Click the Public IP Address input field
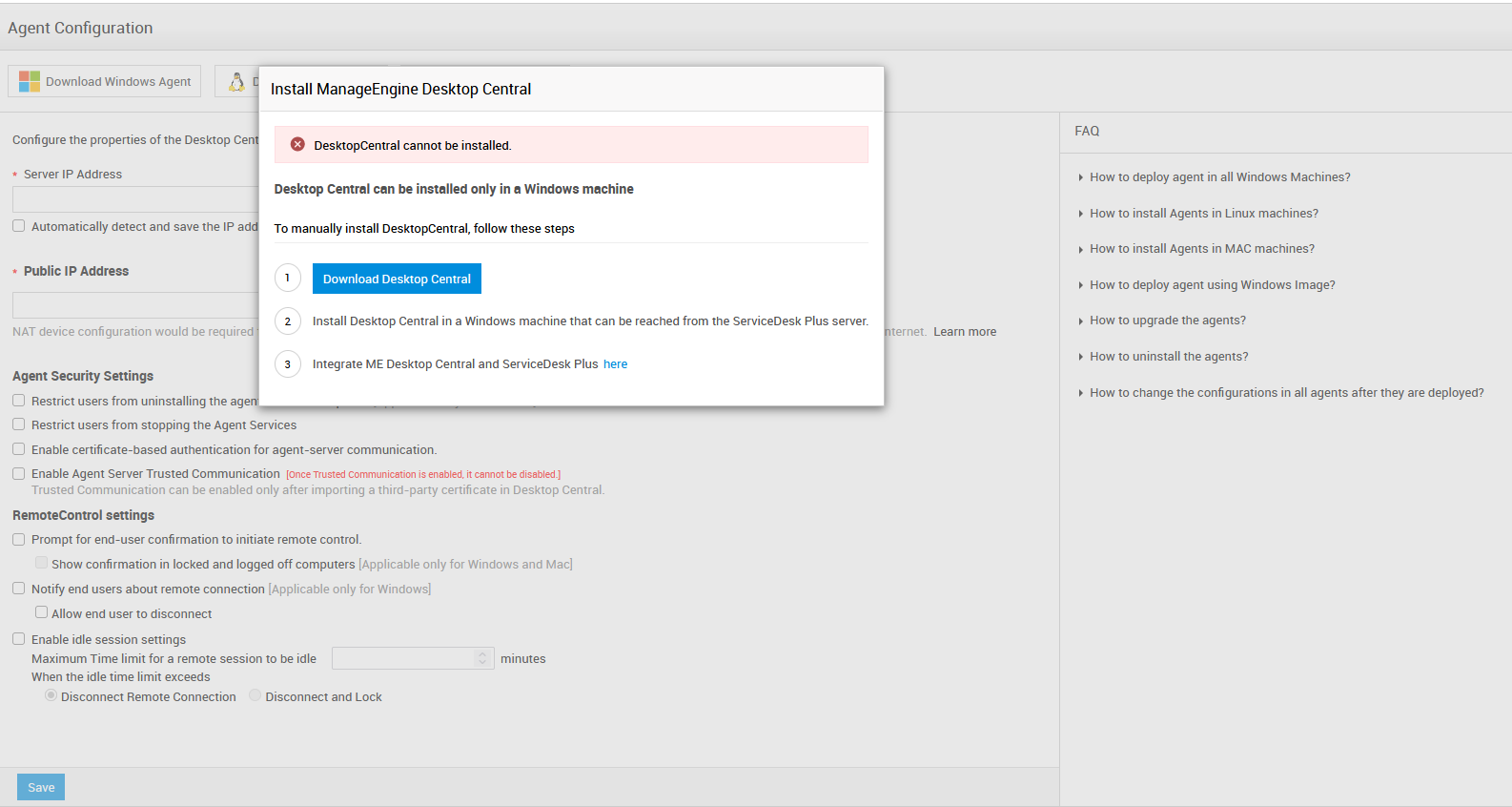This screenshot has height=807, width=1512. coord(133,305)
